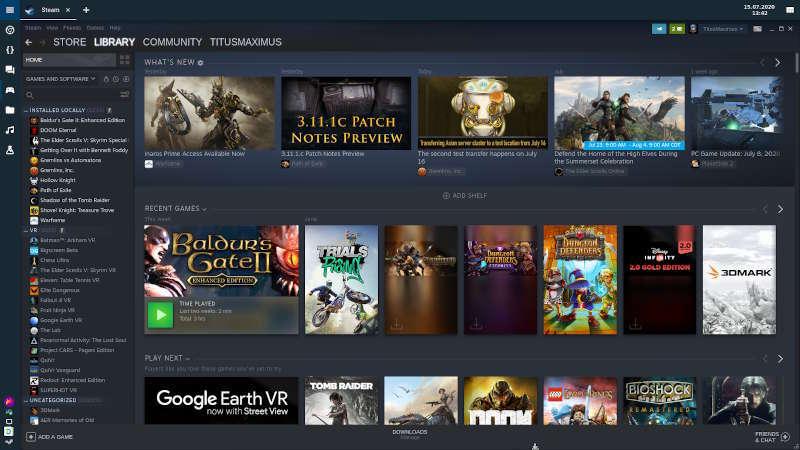Click the Add a Game plus icon
This screenshot has width=800, height=450.
(31, 437)
